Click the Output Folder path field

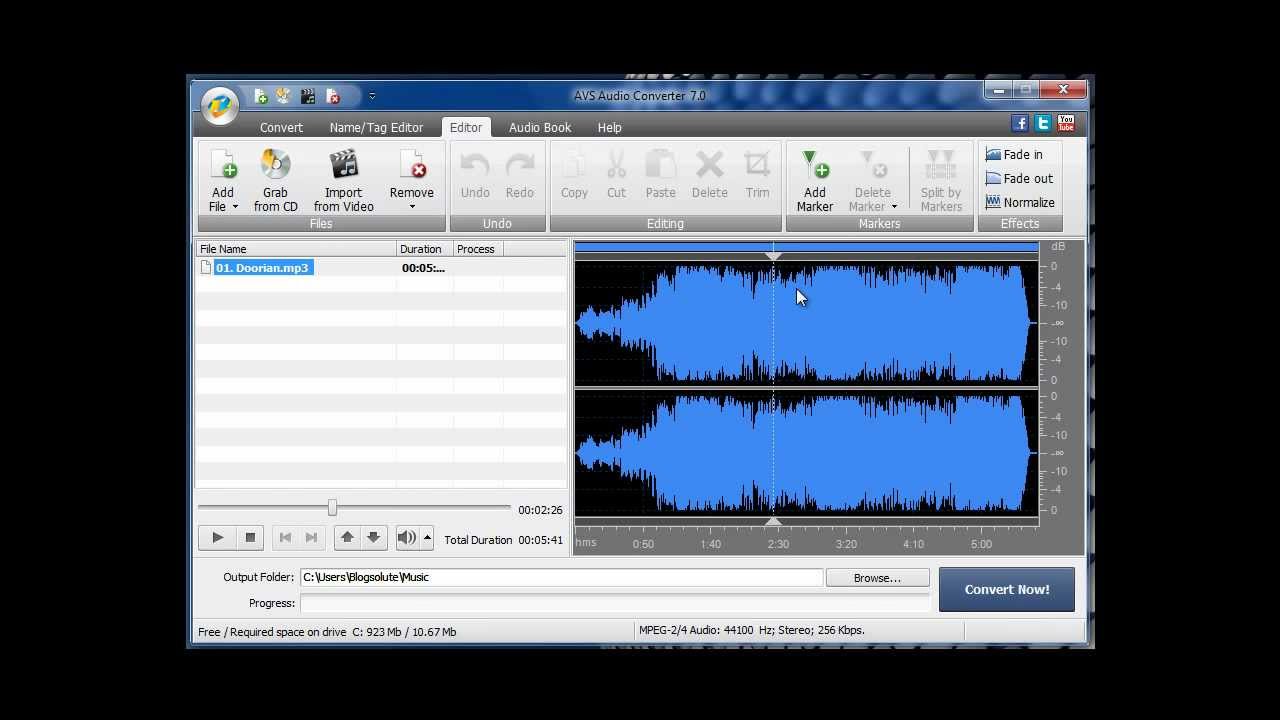(x=561, y=577)
